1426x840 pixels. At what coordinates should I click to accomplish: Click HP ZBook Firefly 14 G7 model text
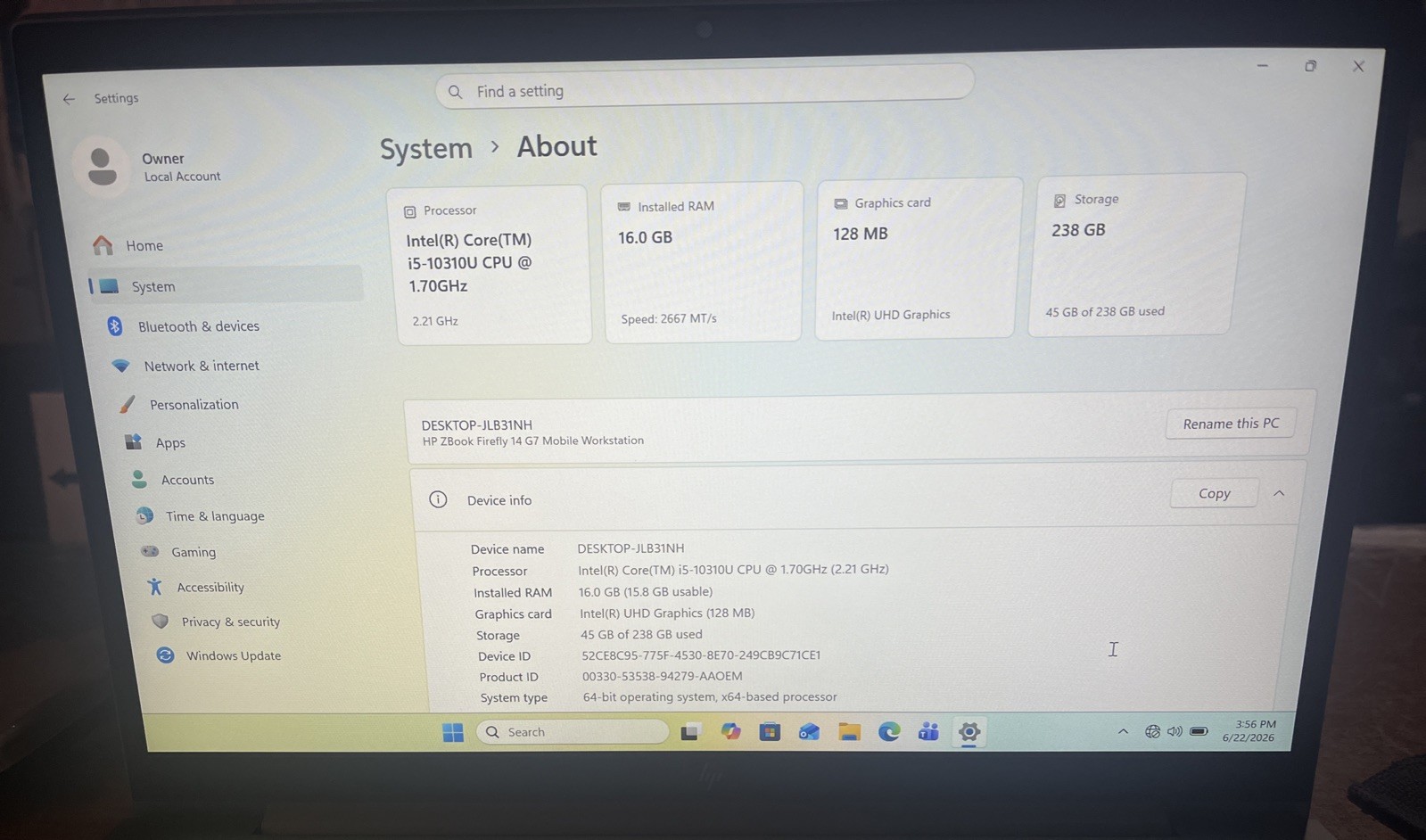click(x=532, y=441)
